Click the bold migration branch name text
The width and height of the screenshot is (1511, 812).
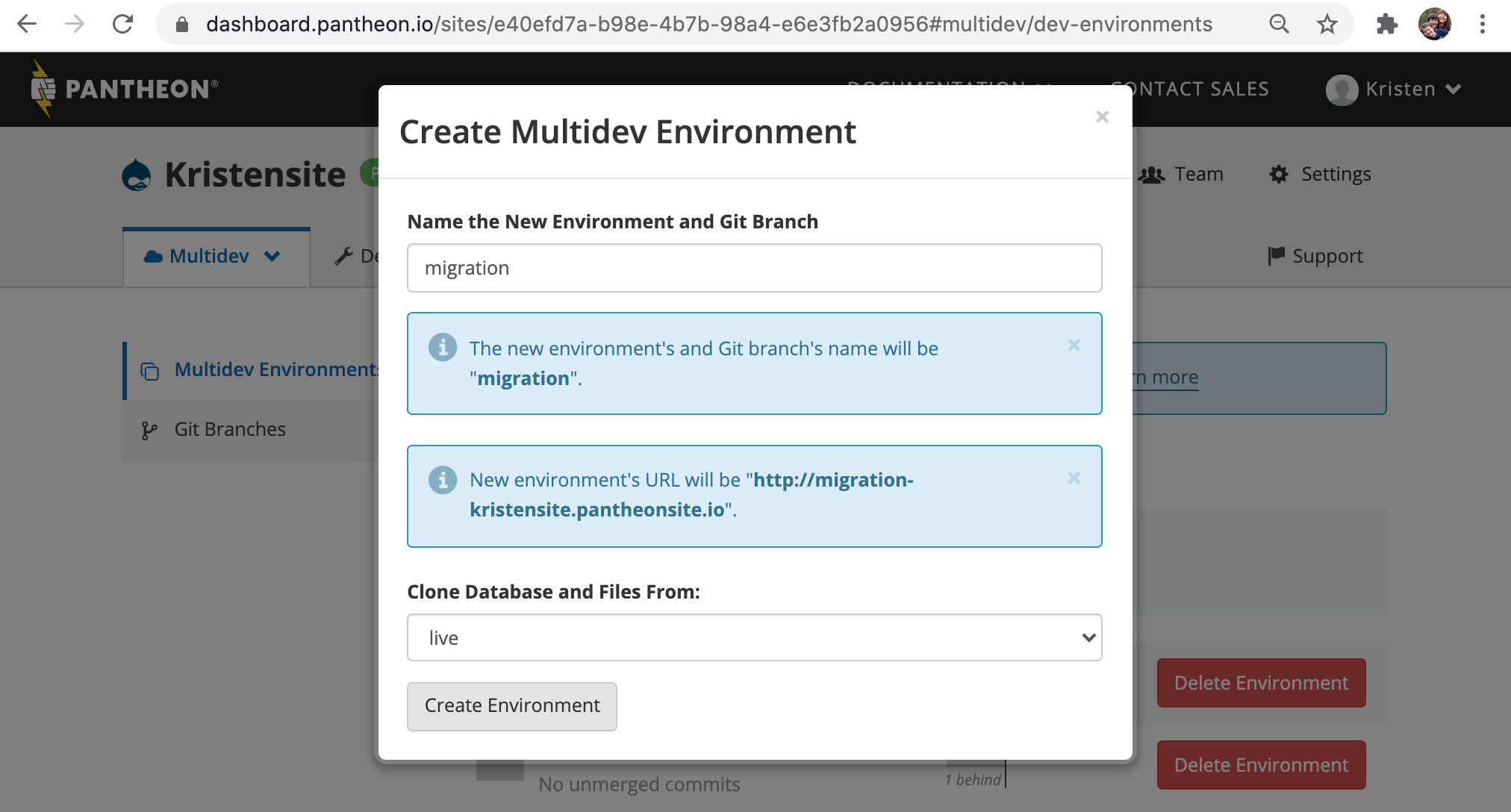[x=523, y=378]
